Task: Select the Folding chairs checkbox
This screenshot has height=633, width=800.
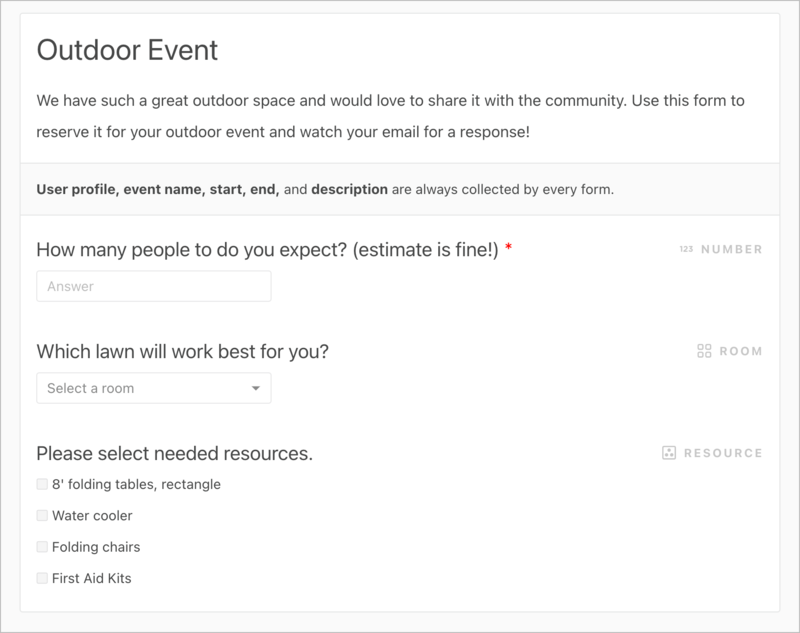Action: (x=41, y=547)
